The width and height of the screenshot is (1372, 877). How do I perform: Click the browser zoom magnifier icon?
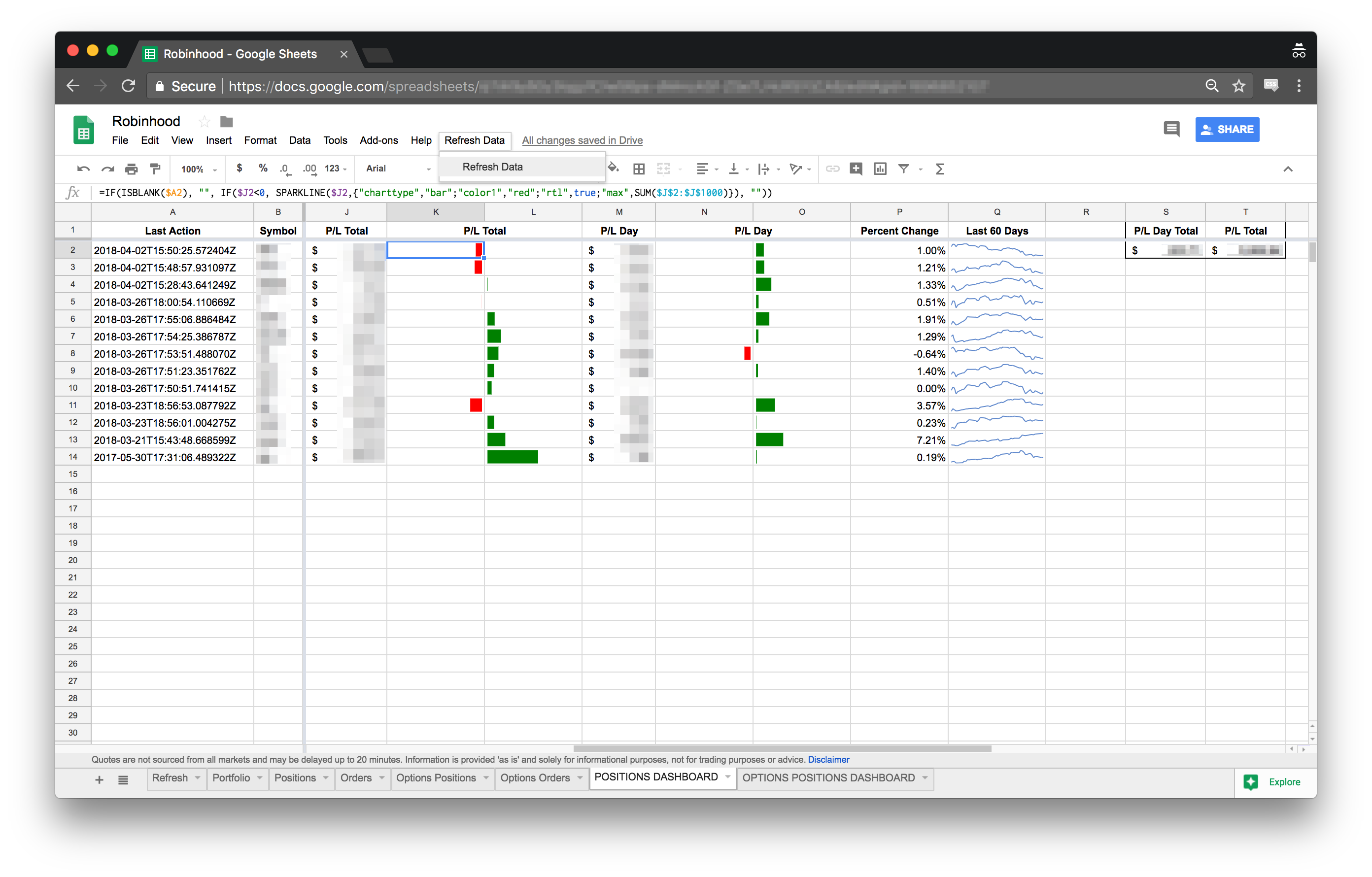(1211, 86)
